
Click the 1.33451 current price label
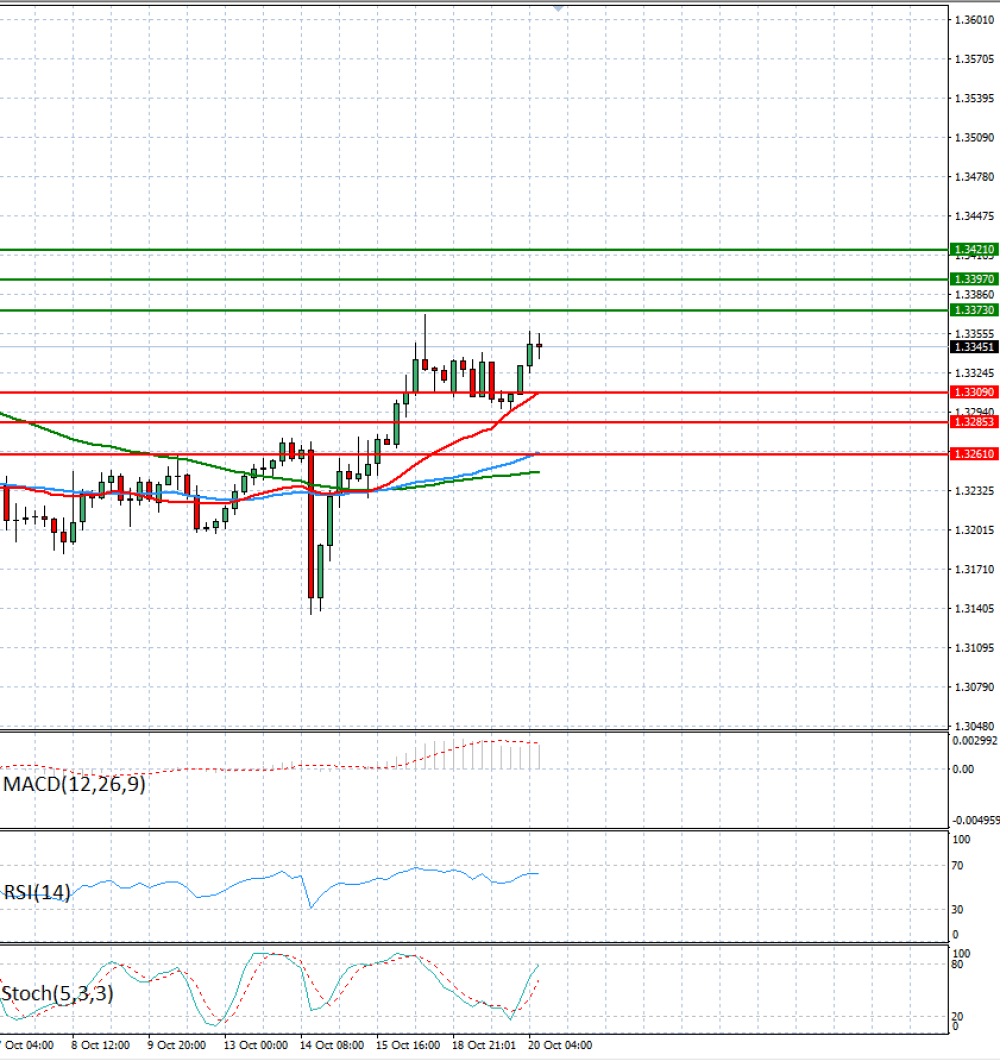(x=974, y=347)
